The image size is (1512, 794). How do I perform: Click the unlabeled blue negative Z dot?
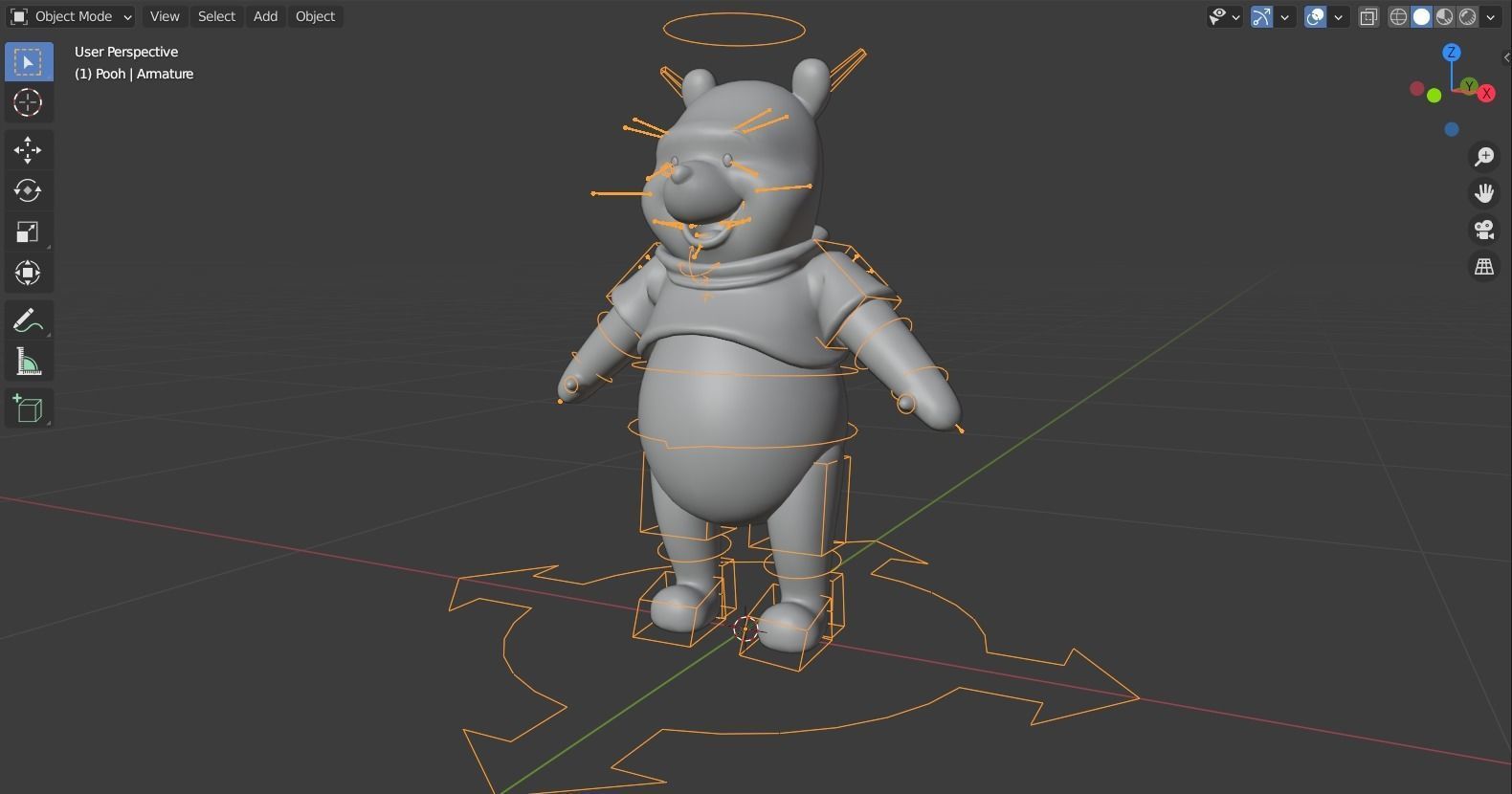[x=1452, y=129]
